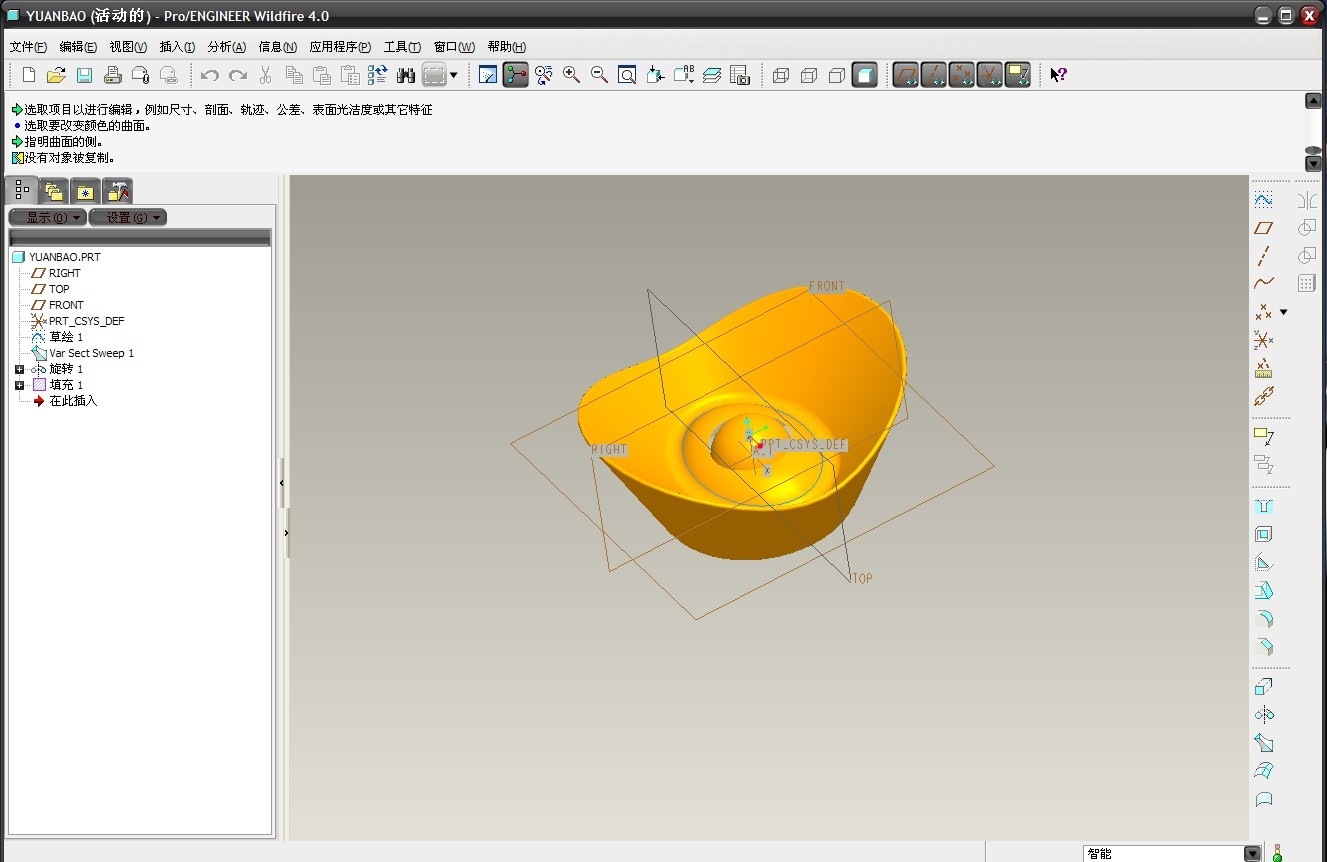Open the 分析 menu
This screenshot has height=862, width=1327.
point(226,47)
